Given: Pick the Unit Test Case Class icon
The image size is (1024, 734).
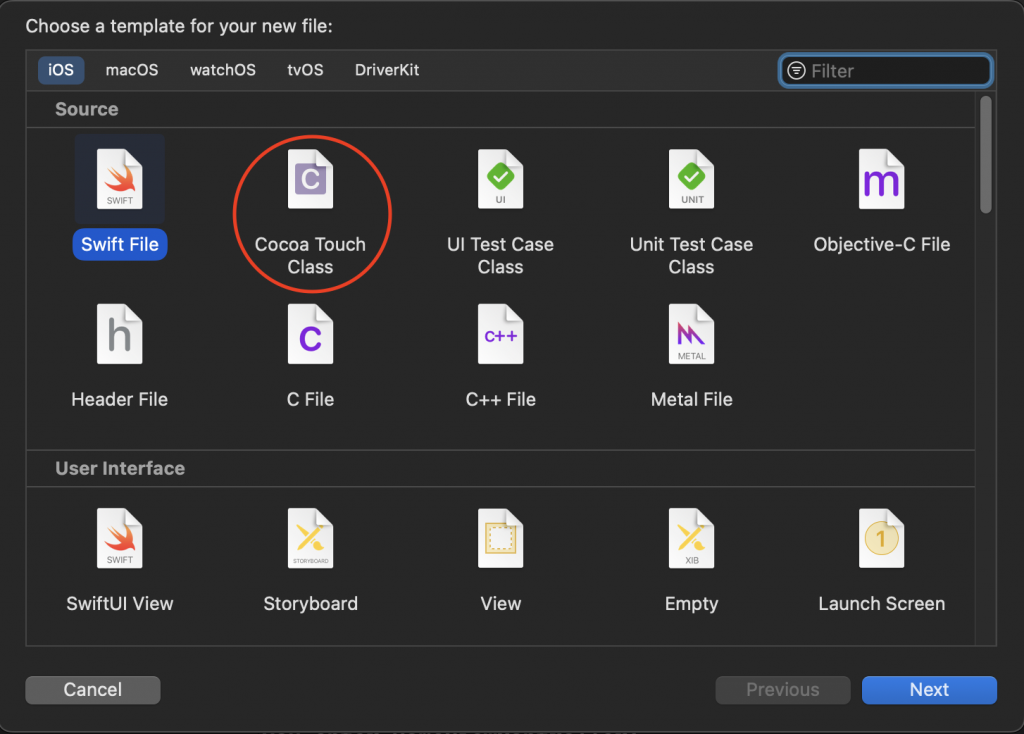Looking at the screenshot, I should (691, 179).
